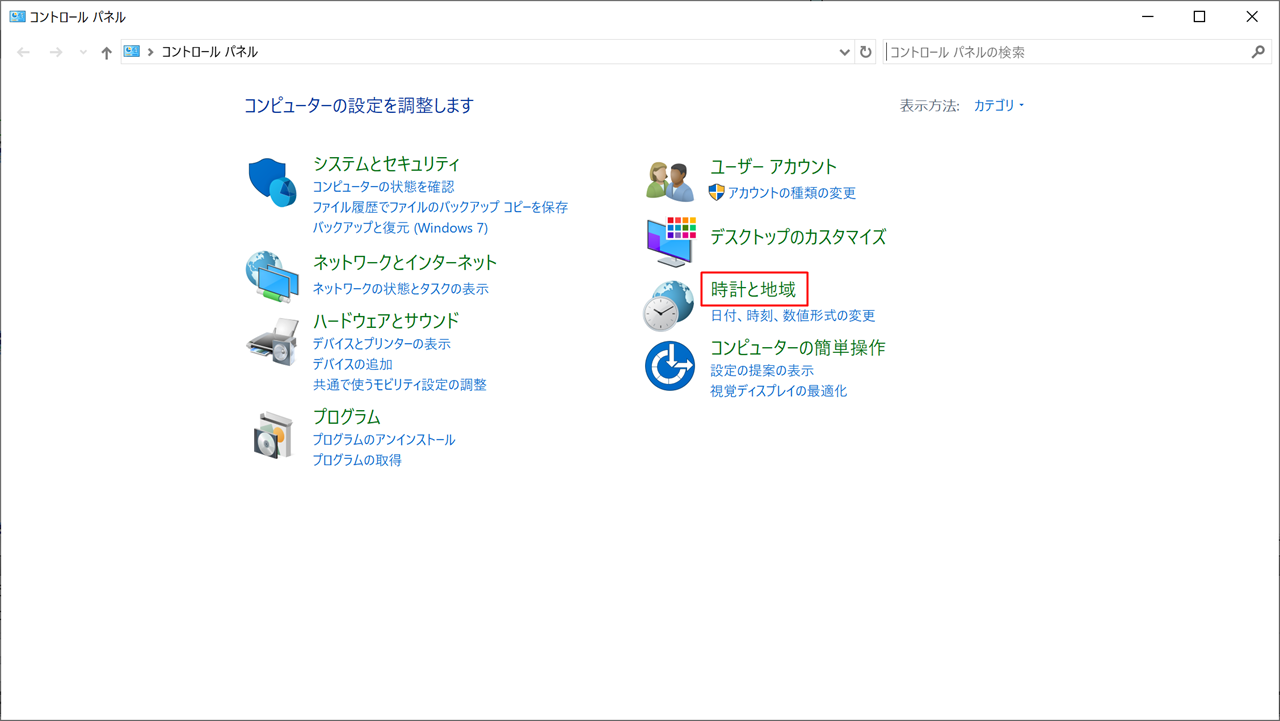Go up one level with up arrow
1280x721 pixels.
click(x=106, y=52)
